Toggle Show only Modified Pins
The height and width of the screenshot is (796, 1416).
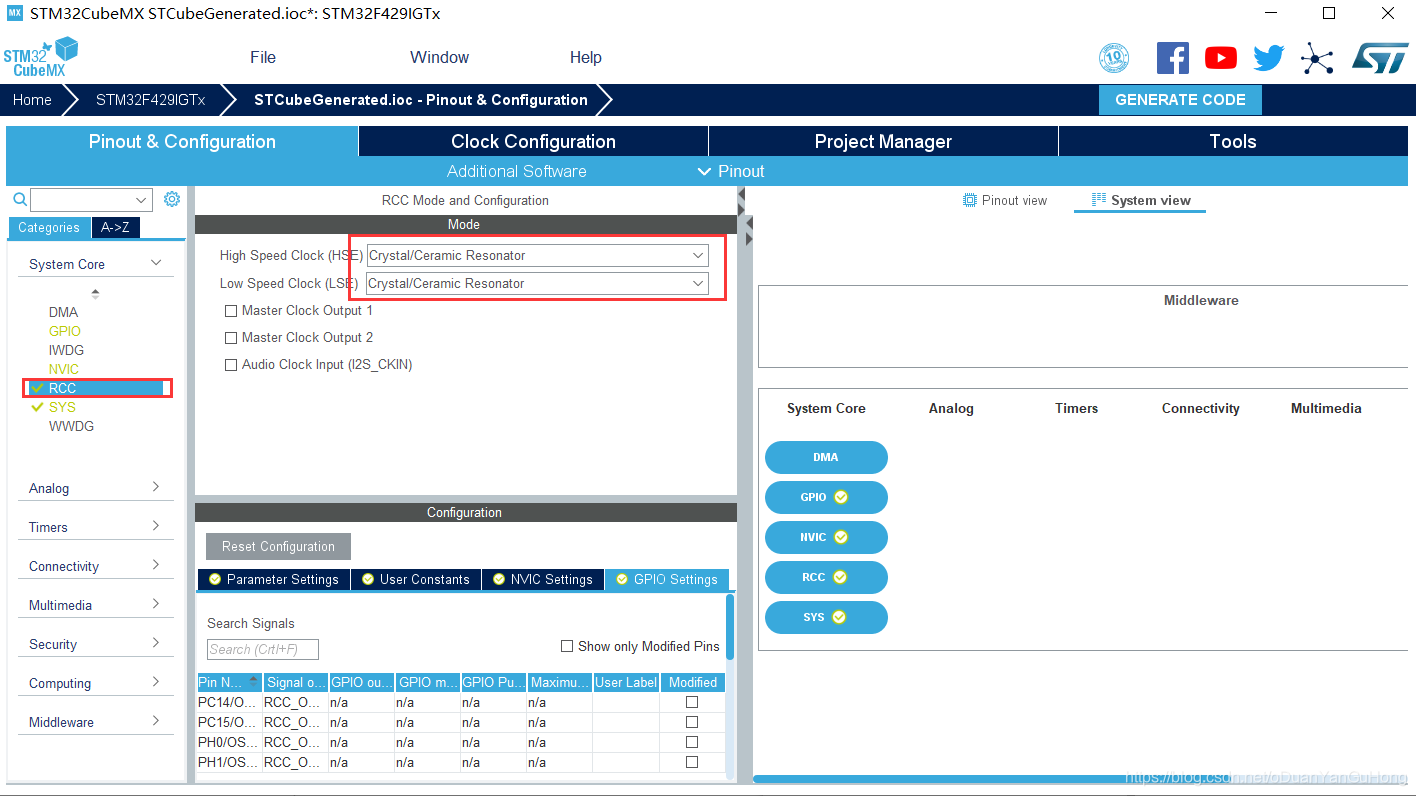click(567, 646)
